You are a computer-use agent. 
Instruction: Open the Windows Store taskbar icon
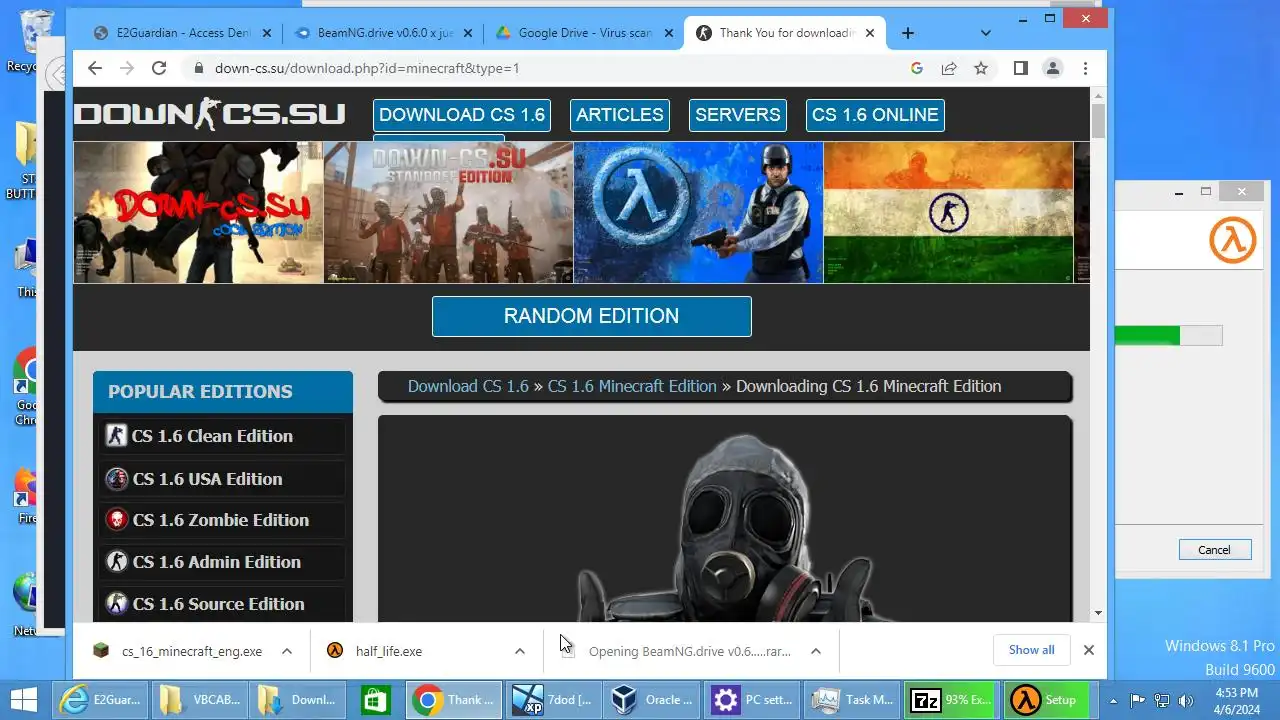coord(375,700)
